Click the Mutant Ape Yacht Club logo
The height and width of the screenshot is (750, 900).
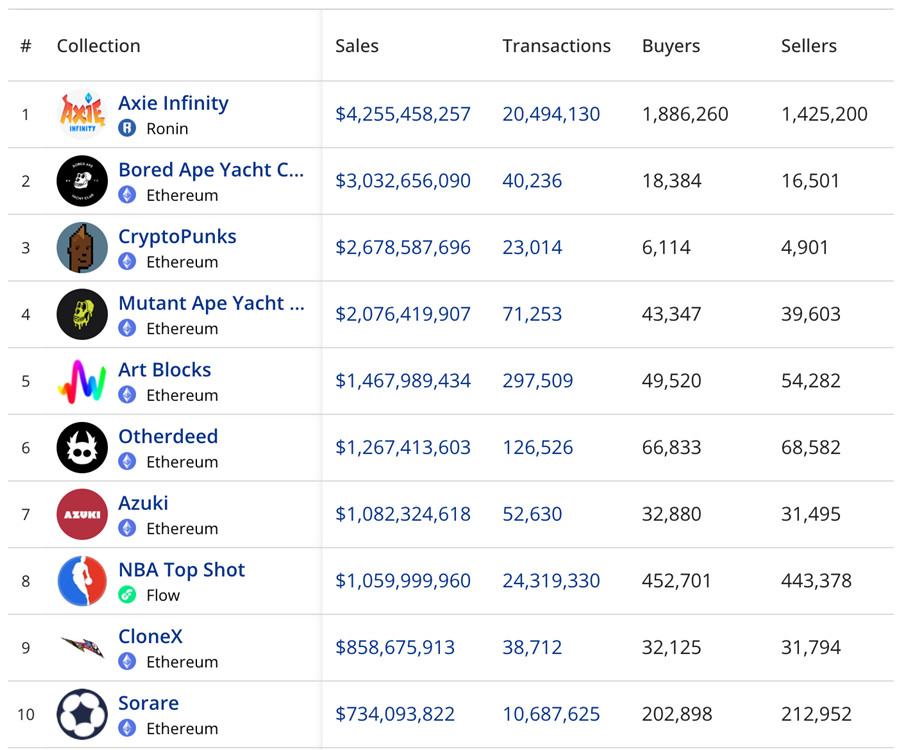(x=82, y=314)
